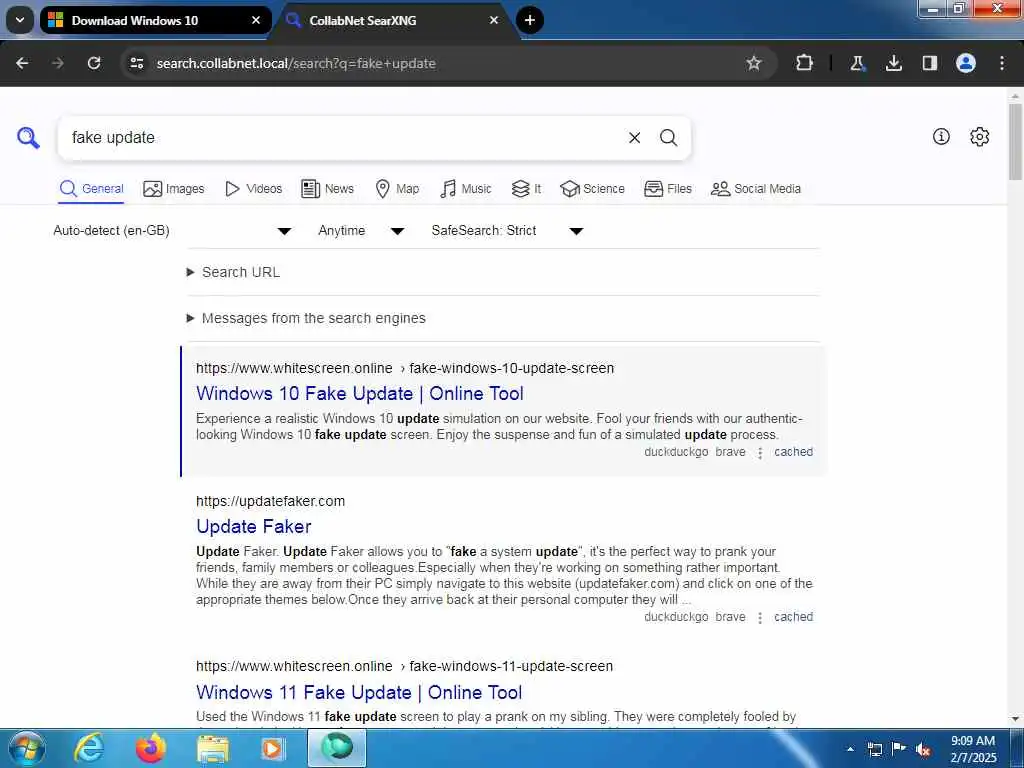1024x768 pixels.
Task: Click the network tray icon
Action: click(874, 750)
